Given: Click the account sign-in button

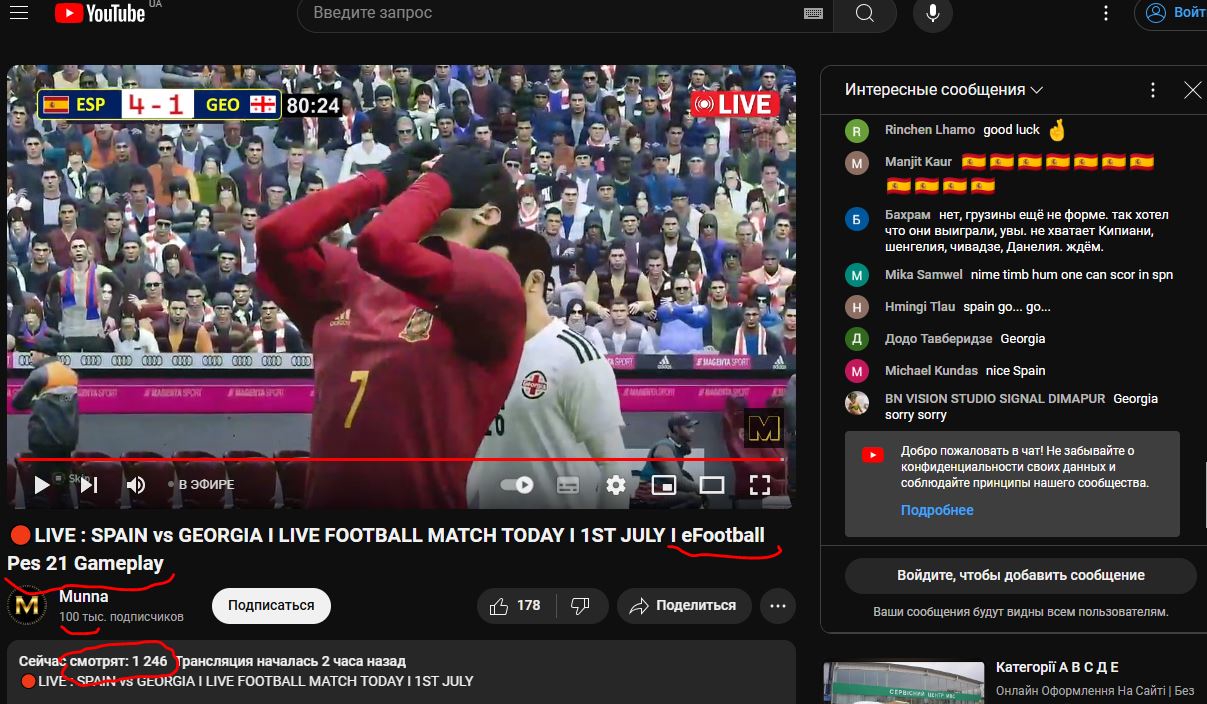Looking at the screenshot, I should (1172, 13).
